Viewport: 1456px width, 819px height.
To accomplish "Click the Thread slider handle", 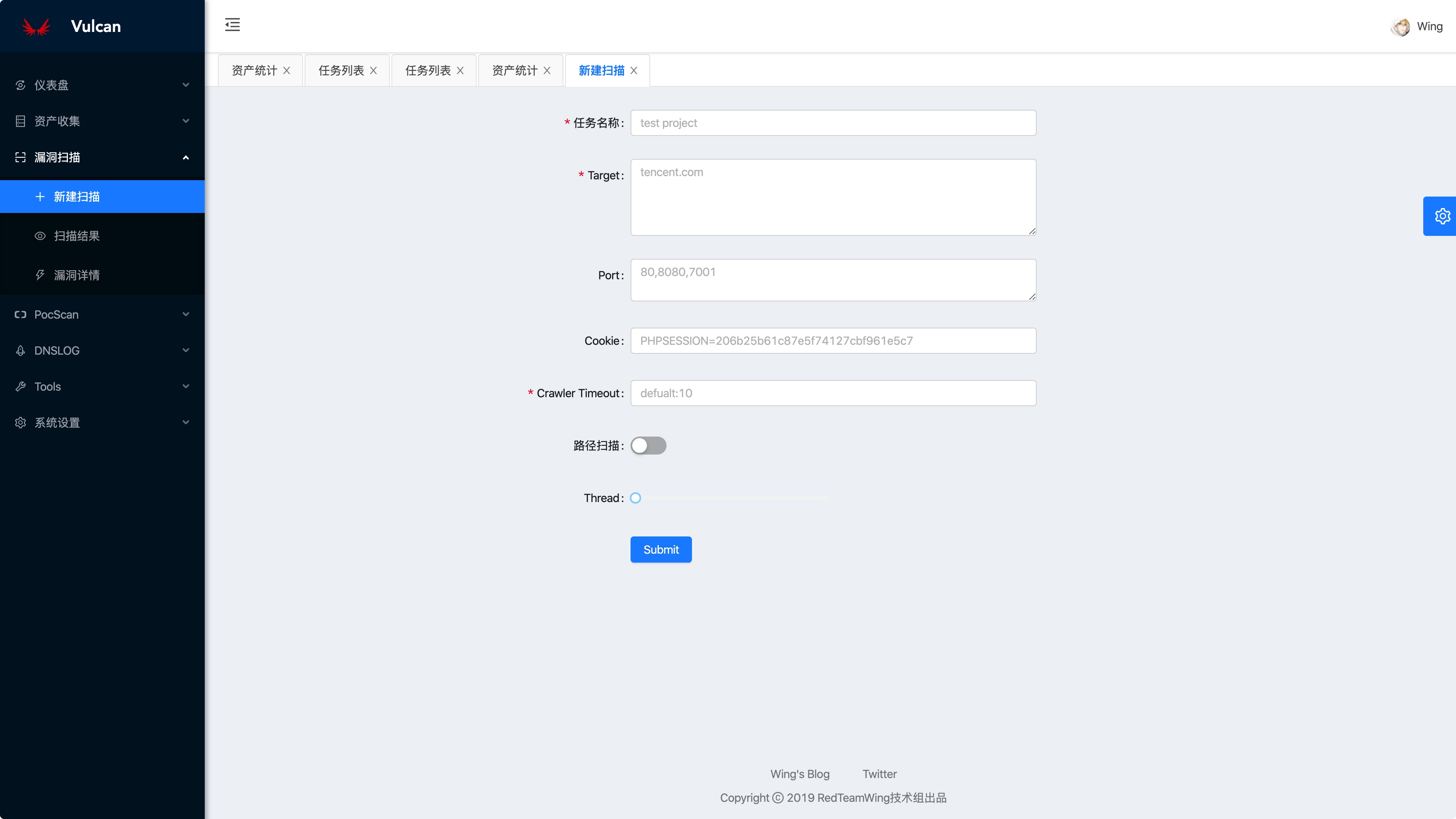I will coord(635,498).
